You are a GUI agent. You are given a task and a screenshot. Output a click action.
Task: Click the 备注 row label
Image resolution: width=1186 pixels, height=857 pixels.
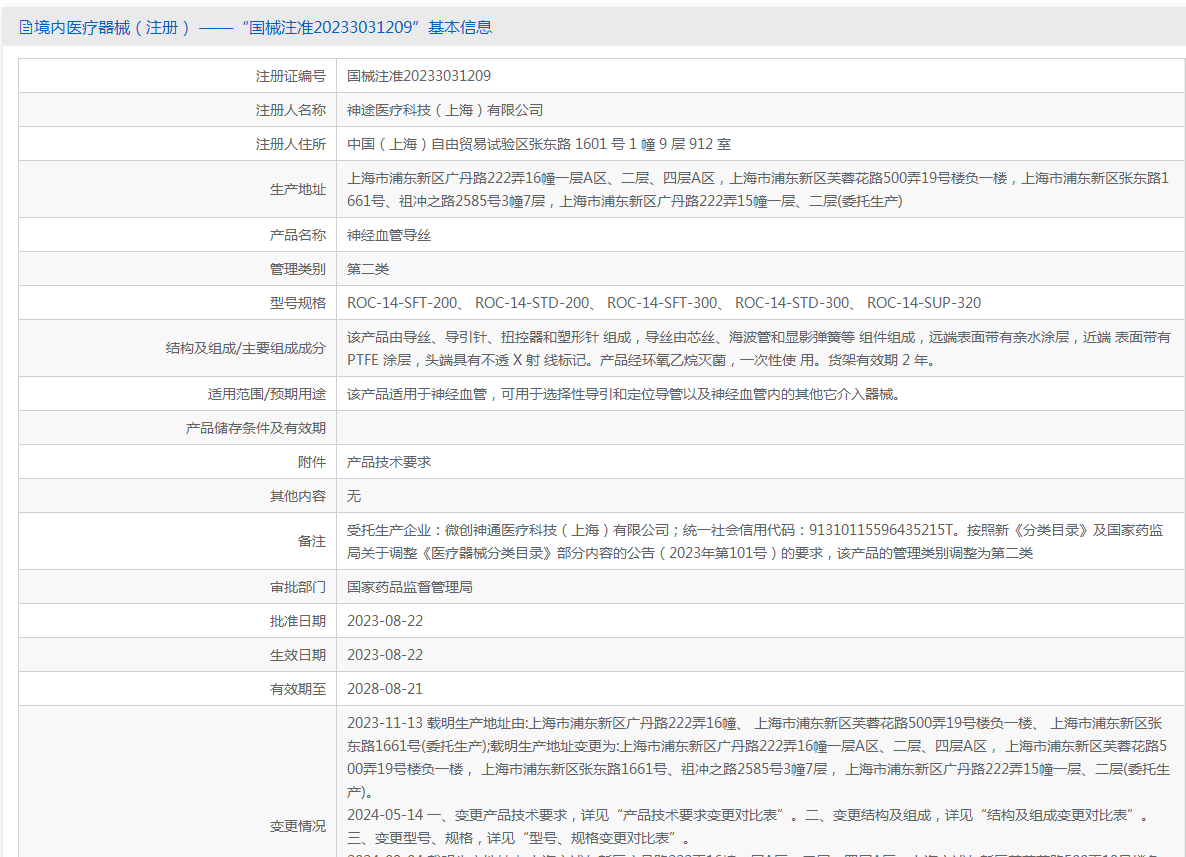(311, 541)
